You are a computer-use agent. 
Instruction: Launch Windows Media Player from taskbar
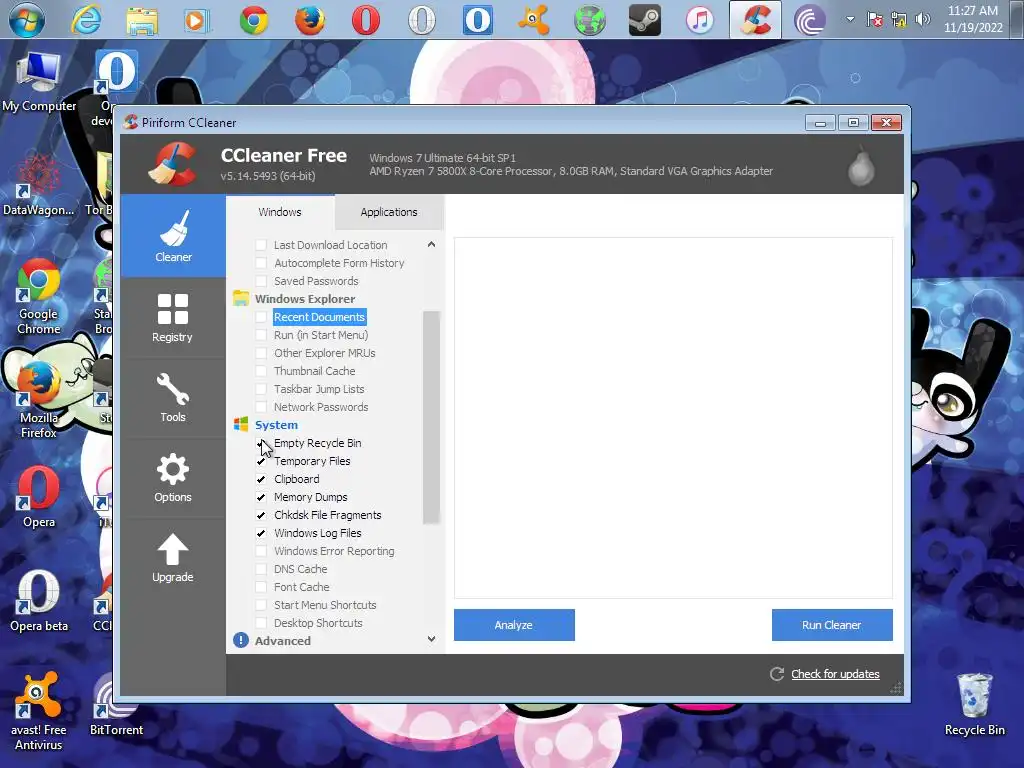pos(197,21)
